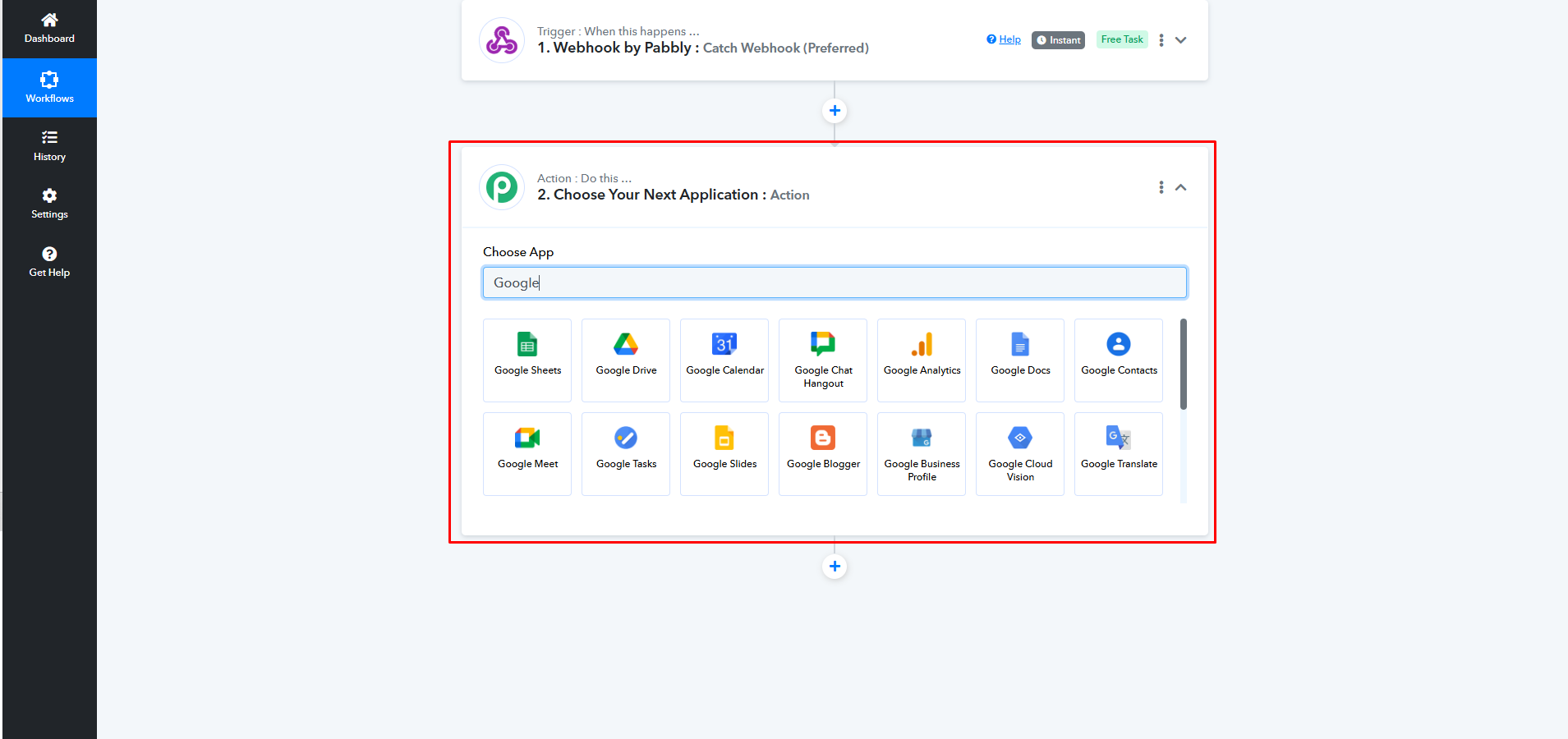1568x739 pixels.
Task: Click the Pabbly logo on action step
Action: tap(502, 187)
